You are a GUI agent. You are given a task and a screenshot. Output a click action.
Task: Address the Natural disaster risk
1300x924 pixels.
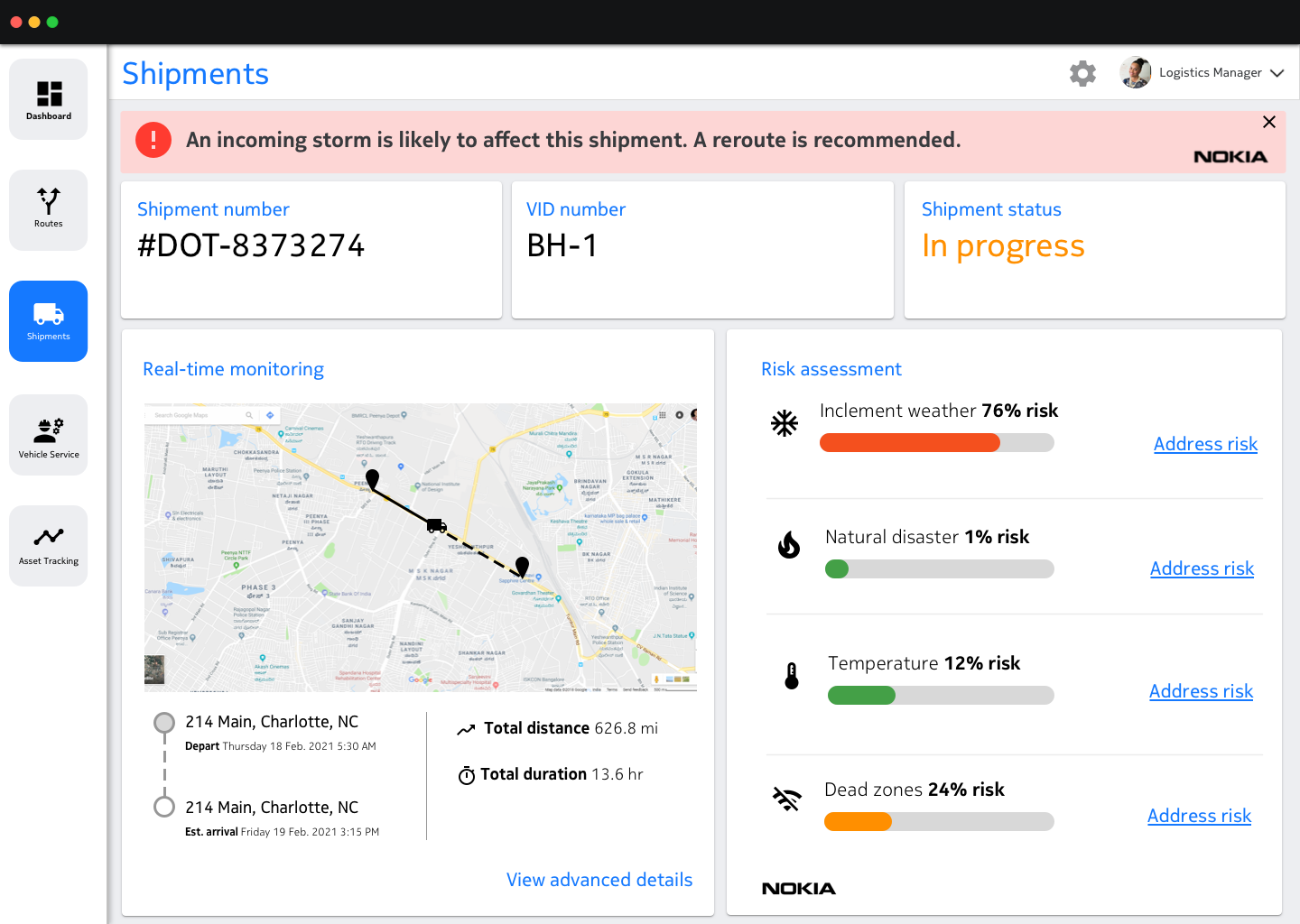tap(1202, 568)
